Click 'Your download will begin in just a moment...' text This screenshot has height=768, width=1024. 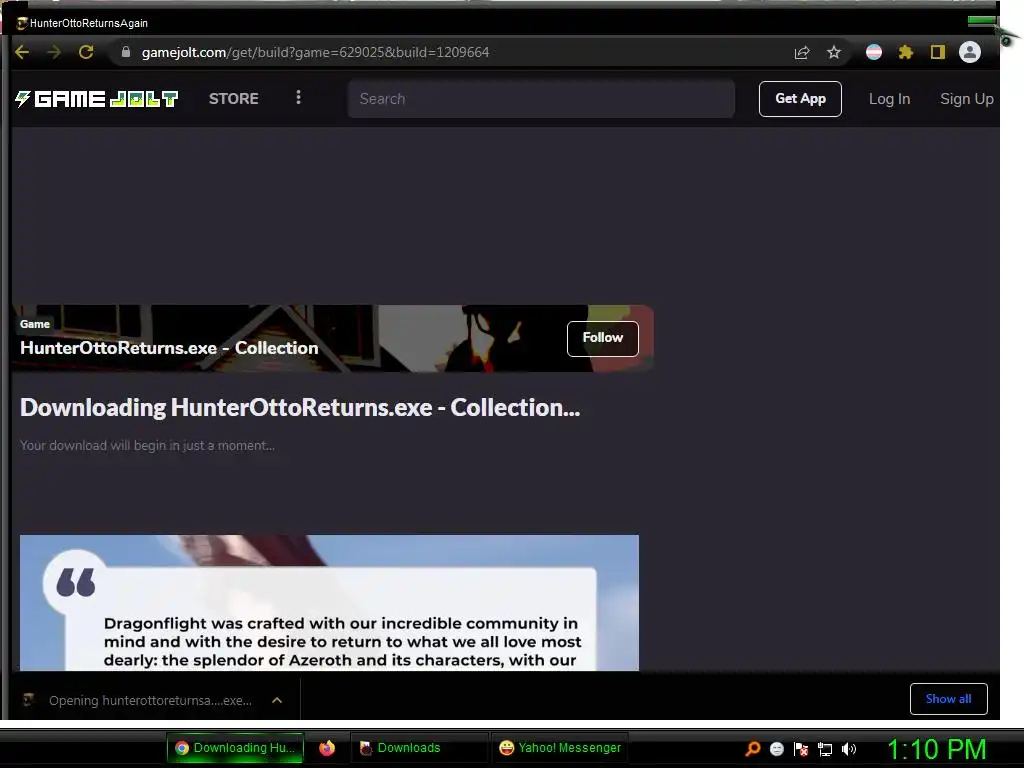(x=147, y=445)
